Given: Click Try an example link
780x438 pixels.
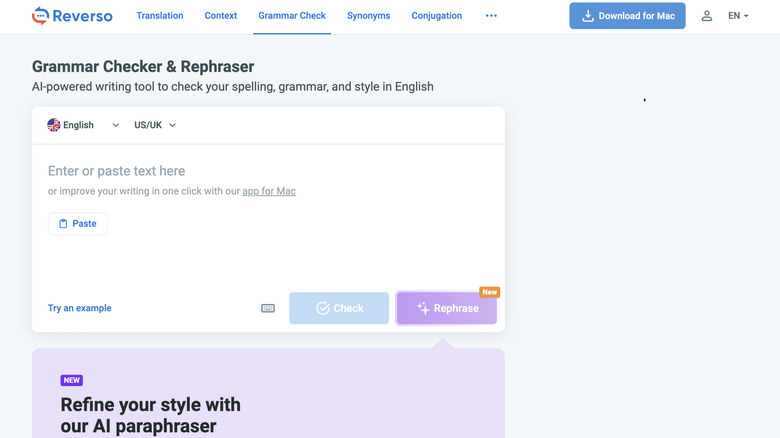Looking at the screenshot, I should pos(80,308).
